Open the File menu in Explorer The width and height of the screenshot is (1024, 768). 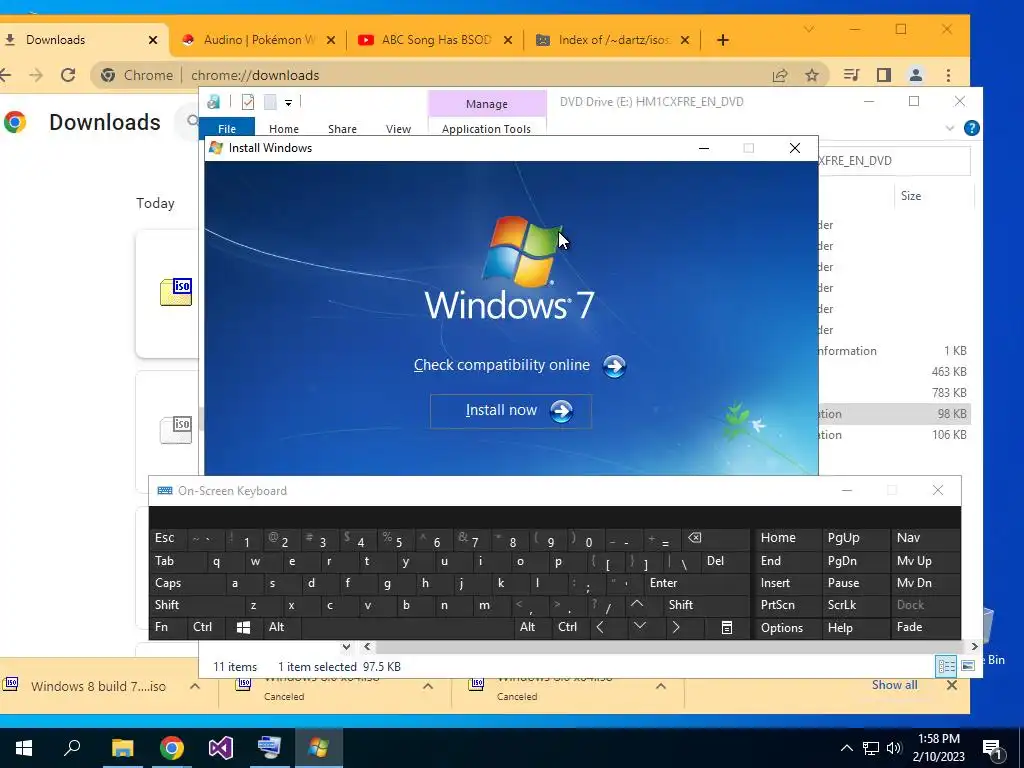coord(227,128)
